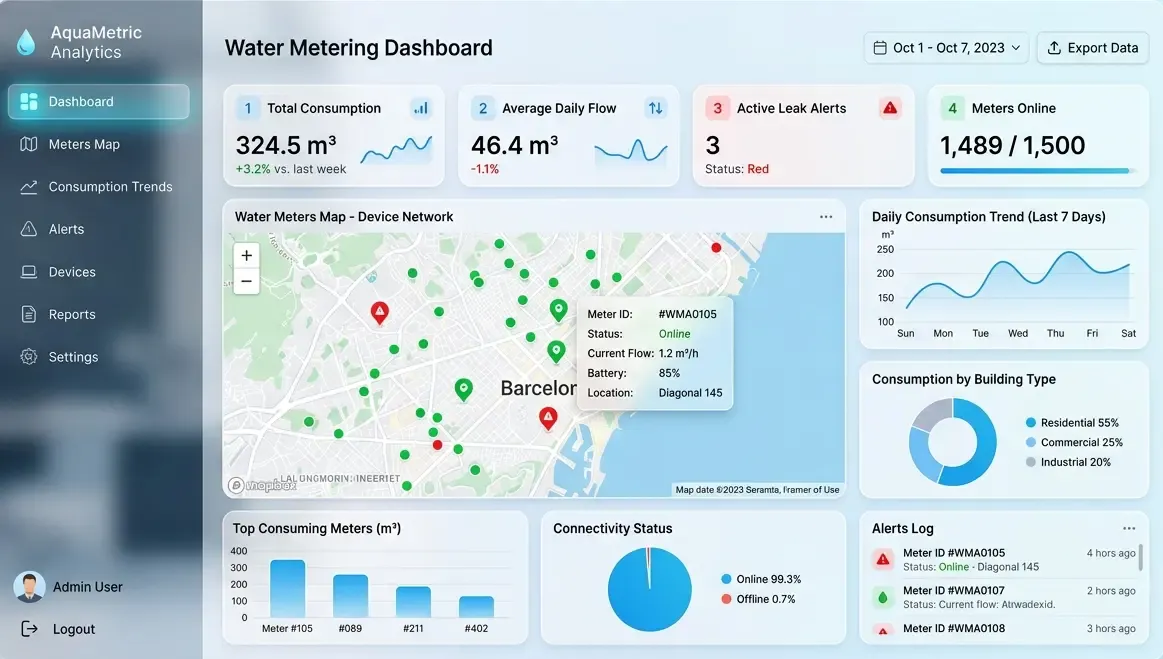Click the Export Data button
Viewport: 1163px width, 659px height.
(1093, 47)
